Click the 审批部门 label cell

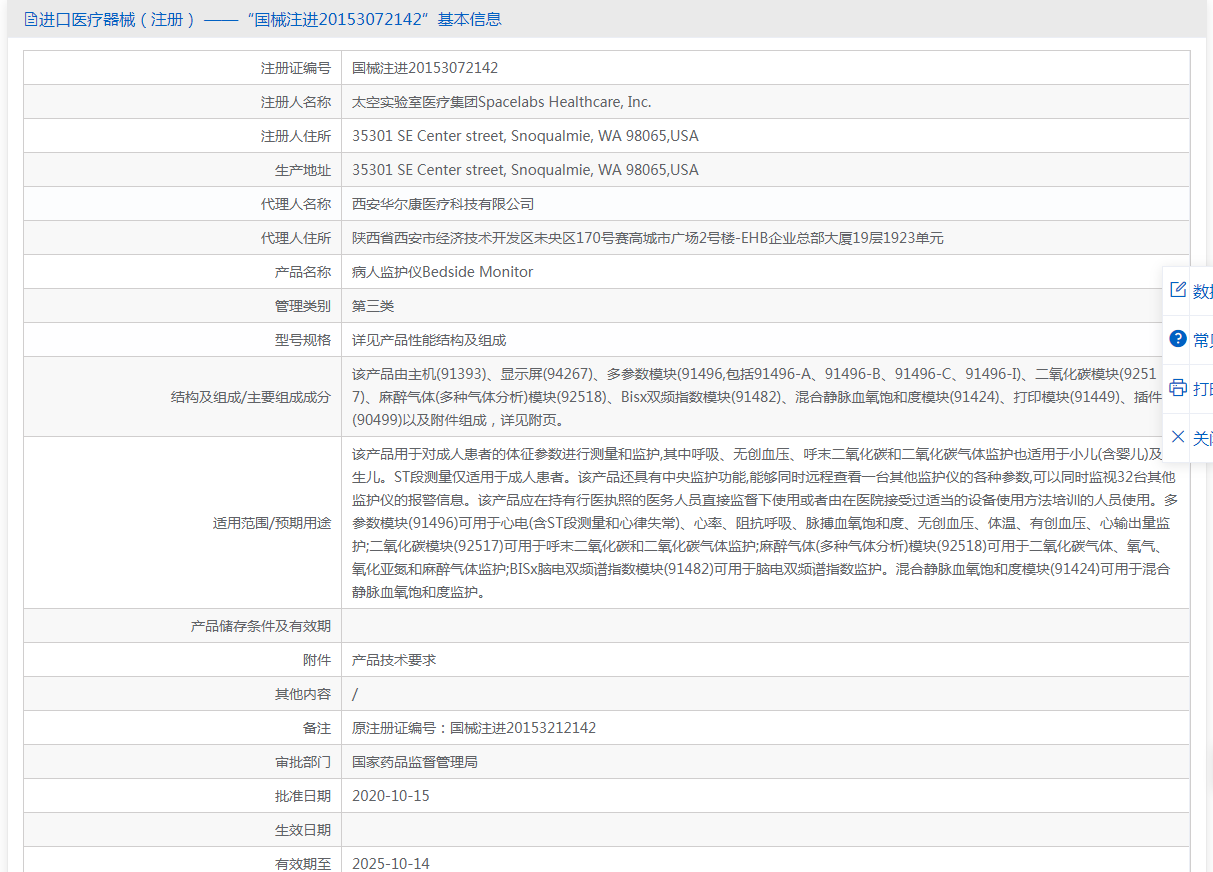[183, 762]
